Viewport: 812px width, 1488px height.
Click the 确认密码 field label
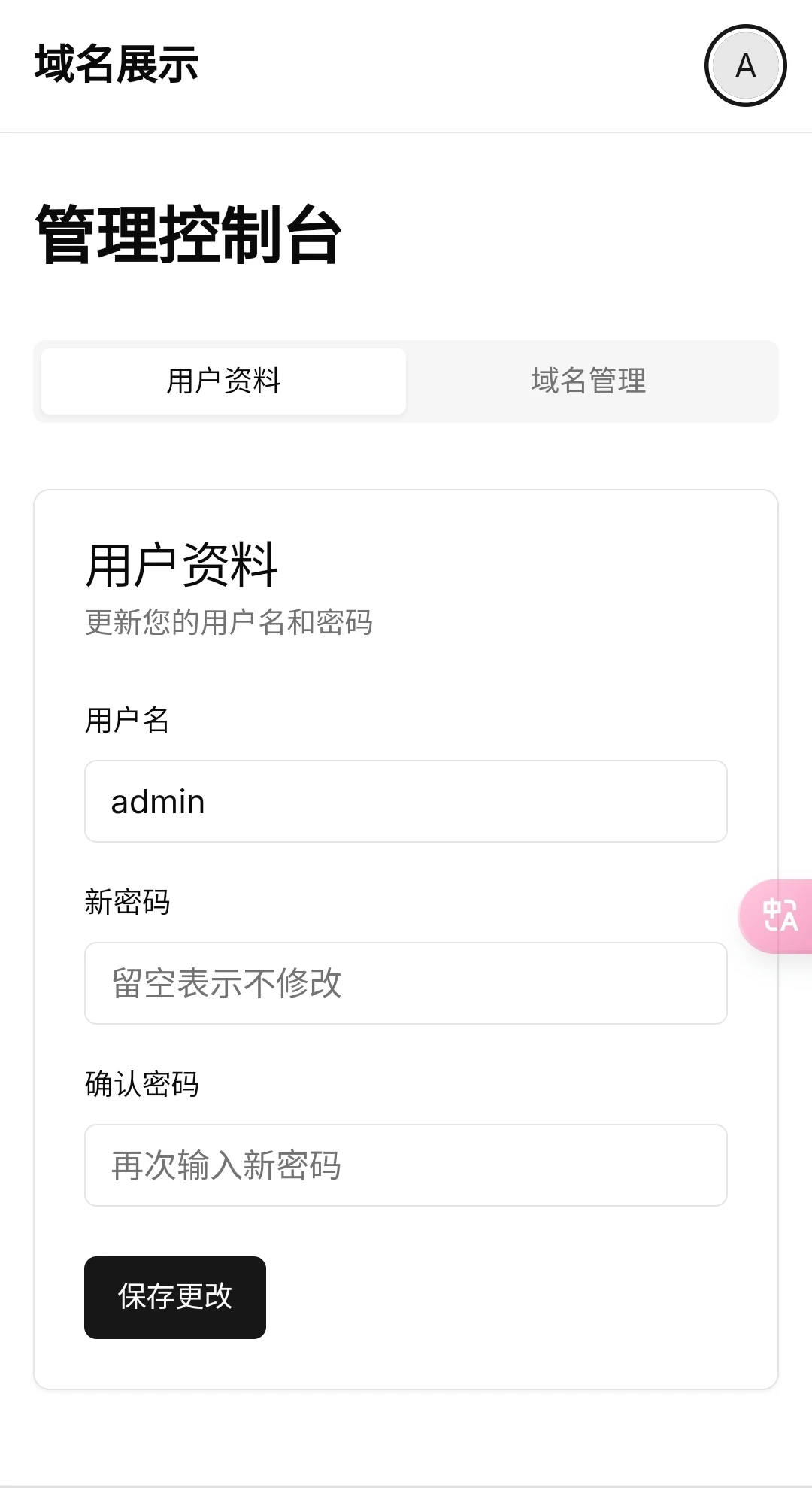pos(142,1084)
